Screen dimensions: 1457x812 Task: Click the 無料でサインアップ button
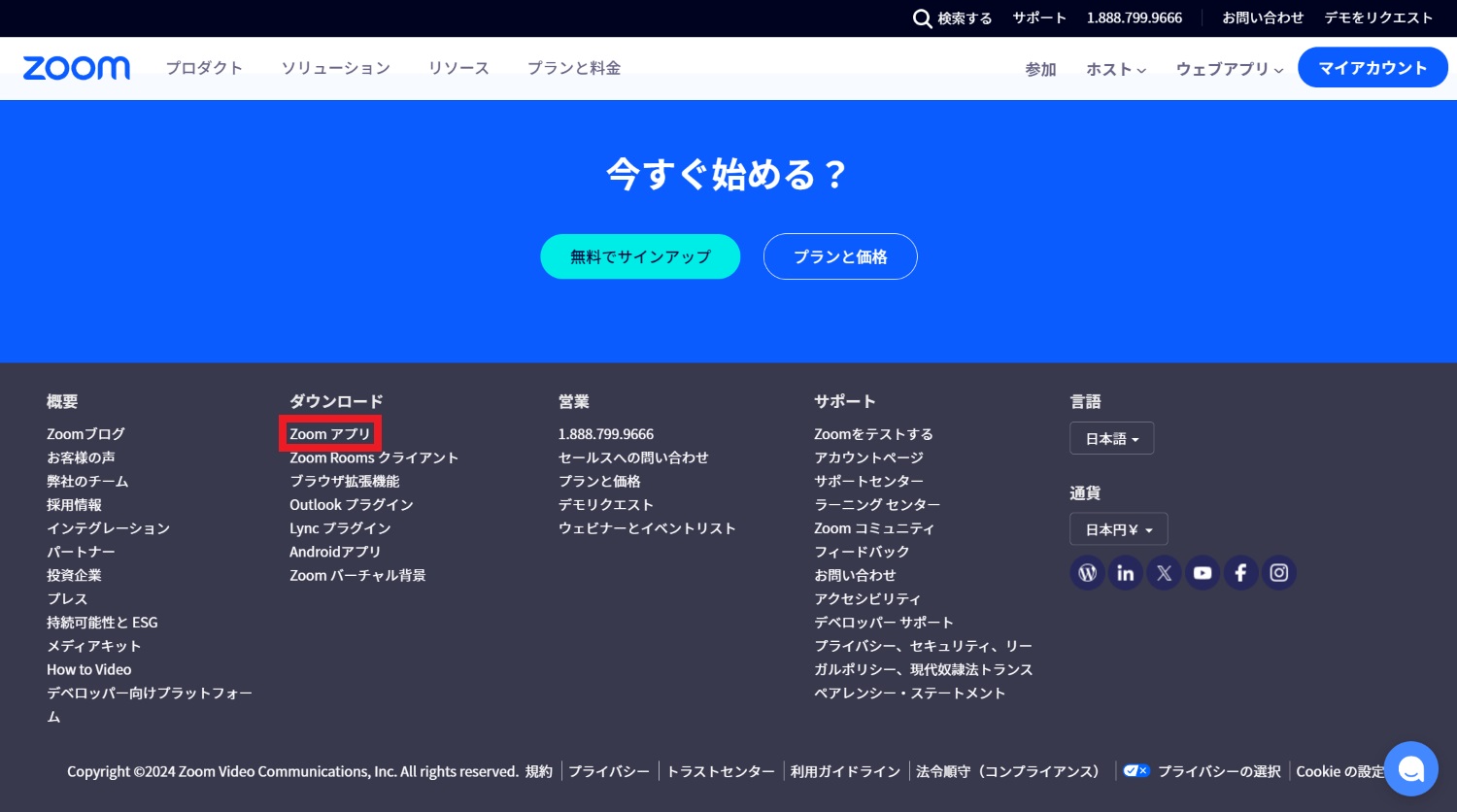click(640, 256)
